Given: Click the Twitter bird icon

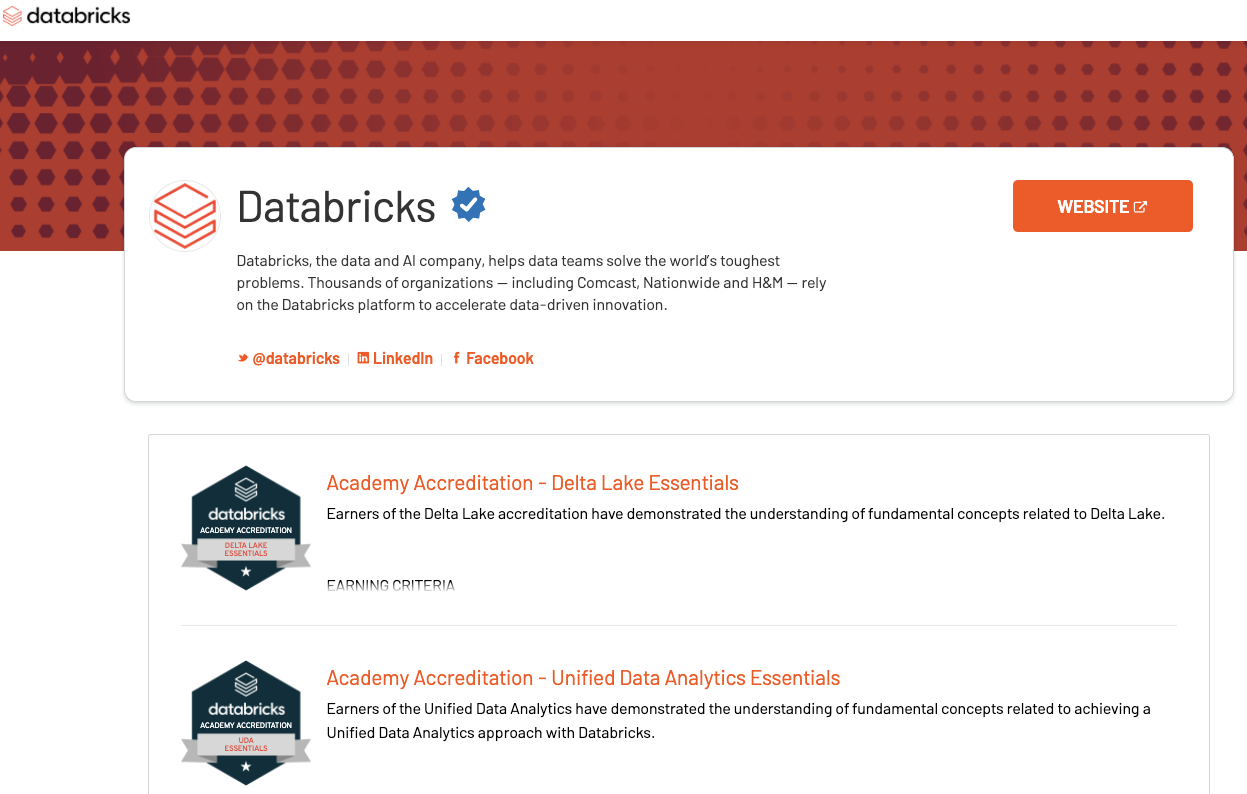Looking at the screenshot, I should pyautogui.click(x=242, y=358).
